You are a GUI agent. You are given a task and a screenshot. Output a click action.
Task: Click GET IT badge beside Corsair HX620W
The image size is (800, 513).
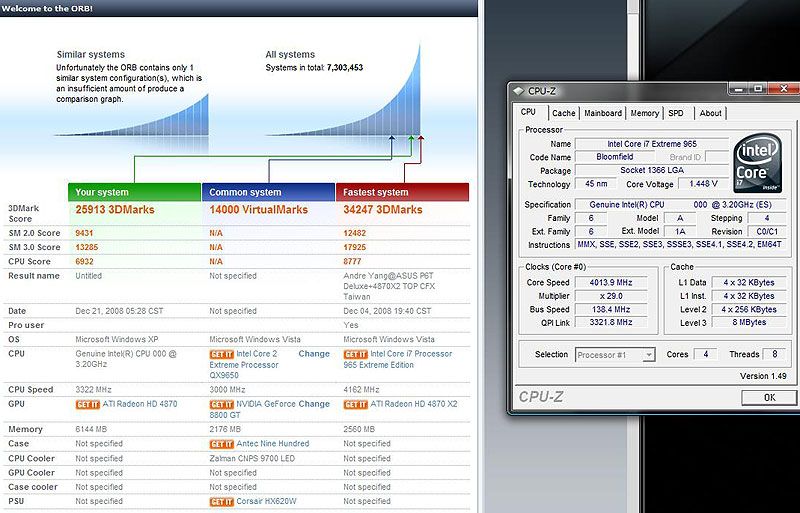click(x=221, y=502)
